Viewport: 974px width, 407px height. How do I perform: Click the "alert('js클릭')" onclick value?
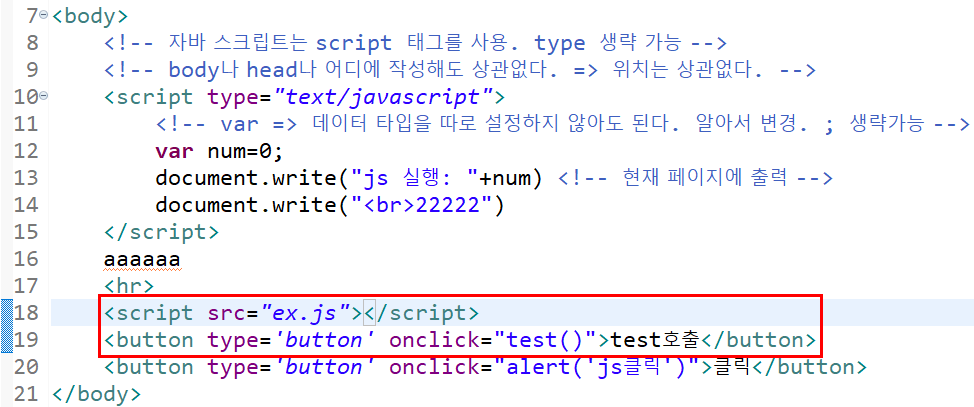tap(597, 368)
